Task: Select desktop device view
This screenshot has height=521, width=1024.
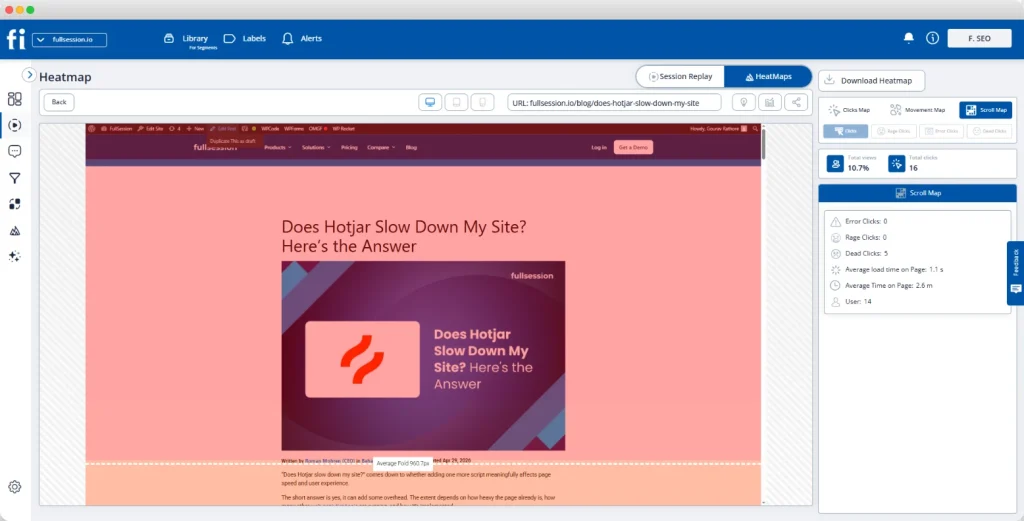Action: point(430,103)
